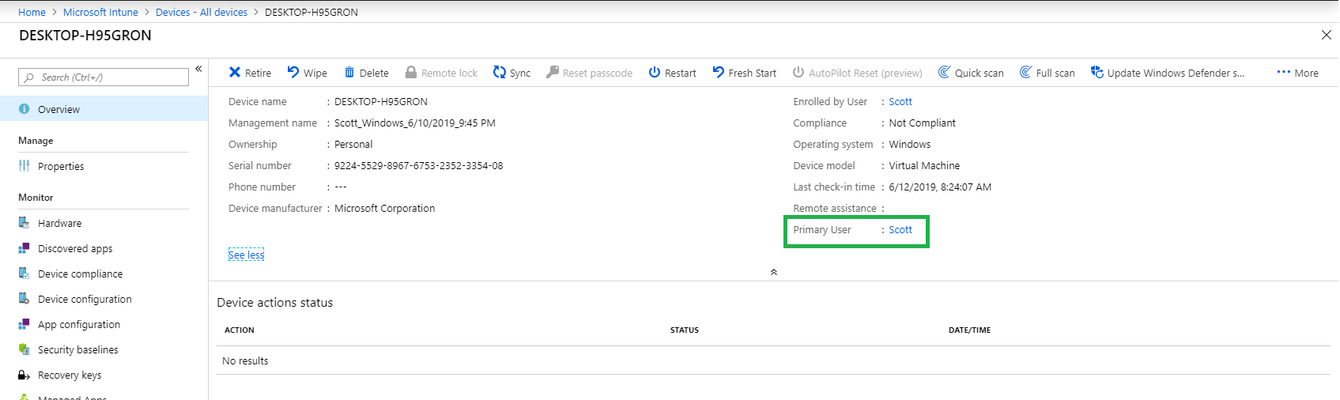Open the App configuration menu item
Image resolution: width=1340 pixels, height=400 pixels.
coord(104,324)
